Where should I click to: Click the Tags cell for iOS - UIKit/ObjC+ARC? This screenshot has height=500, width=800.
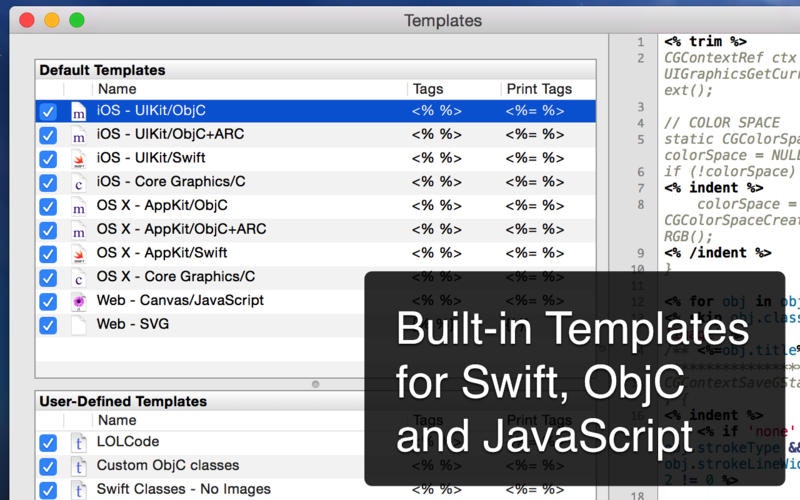[x=437, y=134]
